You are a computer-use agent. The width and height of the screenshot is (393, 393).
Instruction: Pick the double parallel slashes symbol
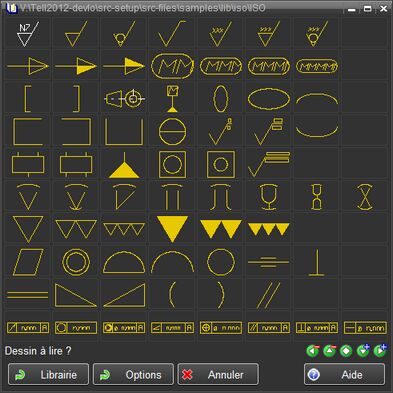pos(268,295)
